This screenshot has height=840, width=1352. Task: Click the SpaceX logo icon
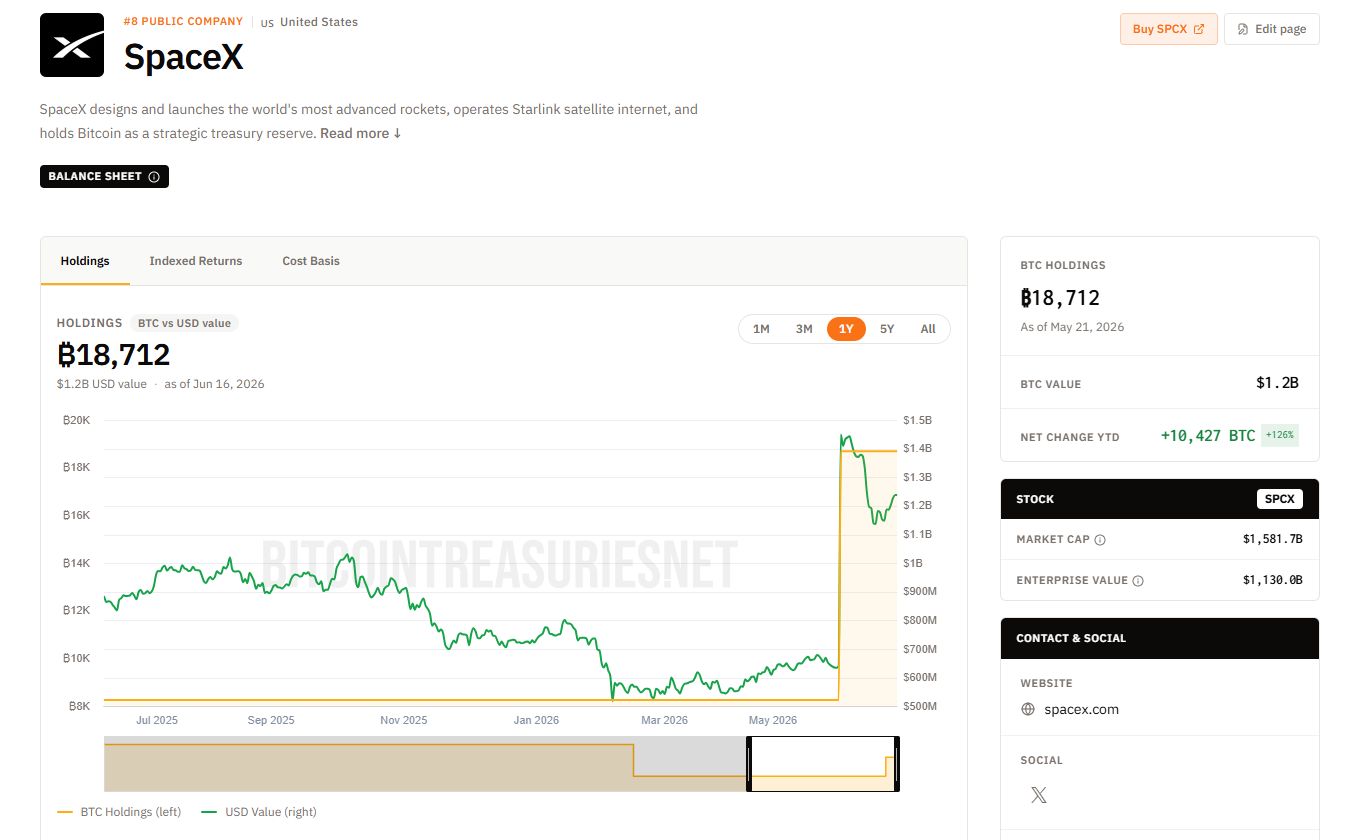tap(72, 45)
